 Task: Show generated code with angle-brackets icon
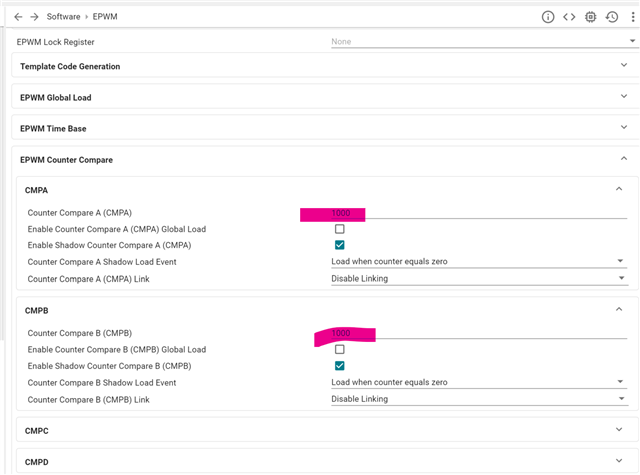coord(569,17)
